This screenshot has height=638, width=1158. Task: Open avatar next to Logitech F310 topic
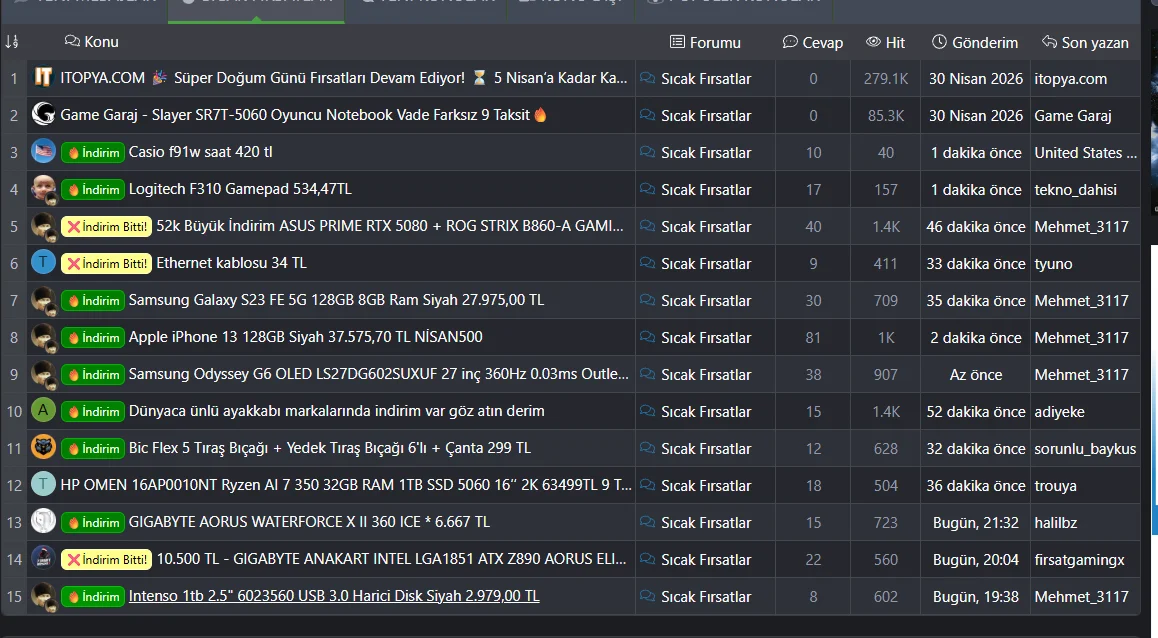(x=44, y=189)
